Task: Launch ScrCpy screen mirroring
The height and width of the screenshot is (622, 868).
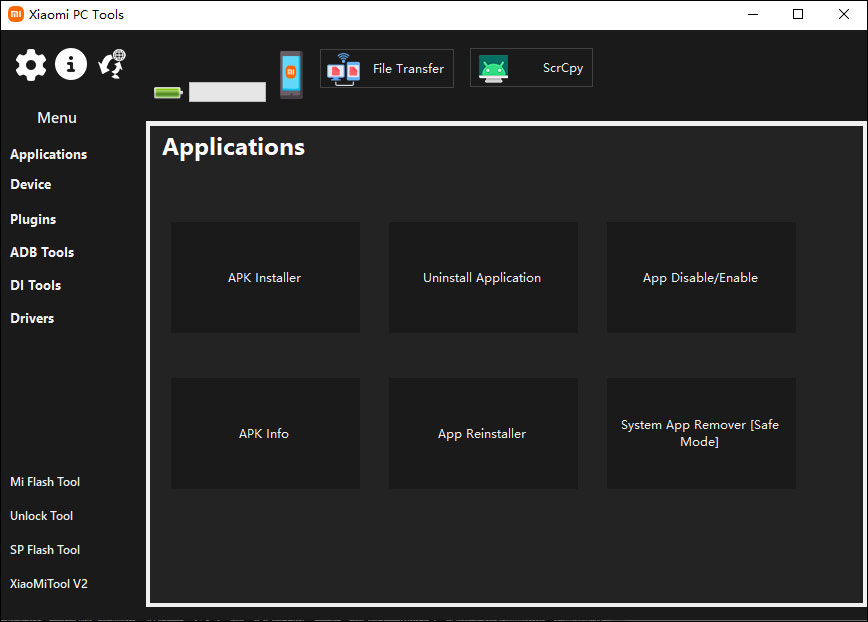Action: click(x=531, y=69)
